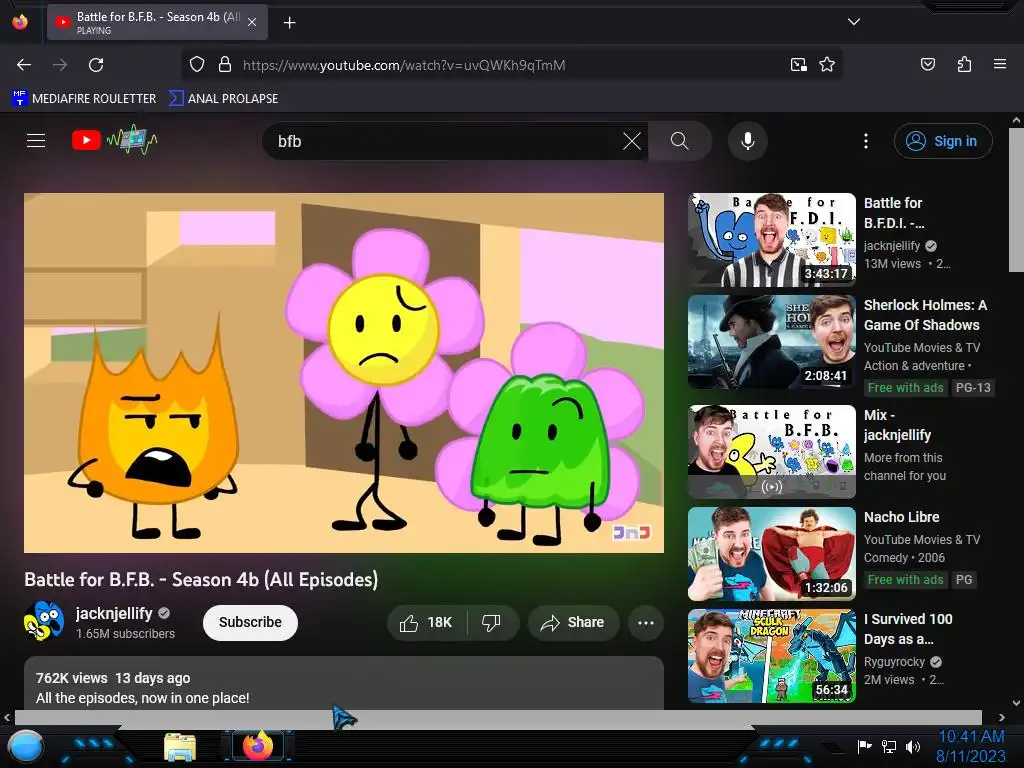Click the forward navigation arrow
This screenshot has width=1024, height=768.
(x=60, y=65)
